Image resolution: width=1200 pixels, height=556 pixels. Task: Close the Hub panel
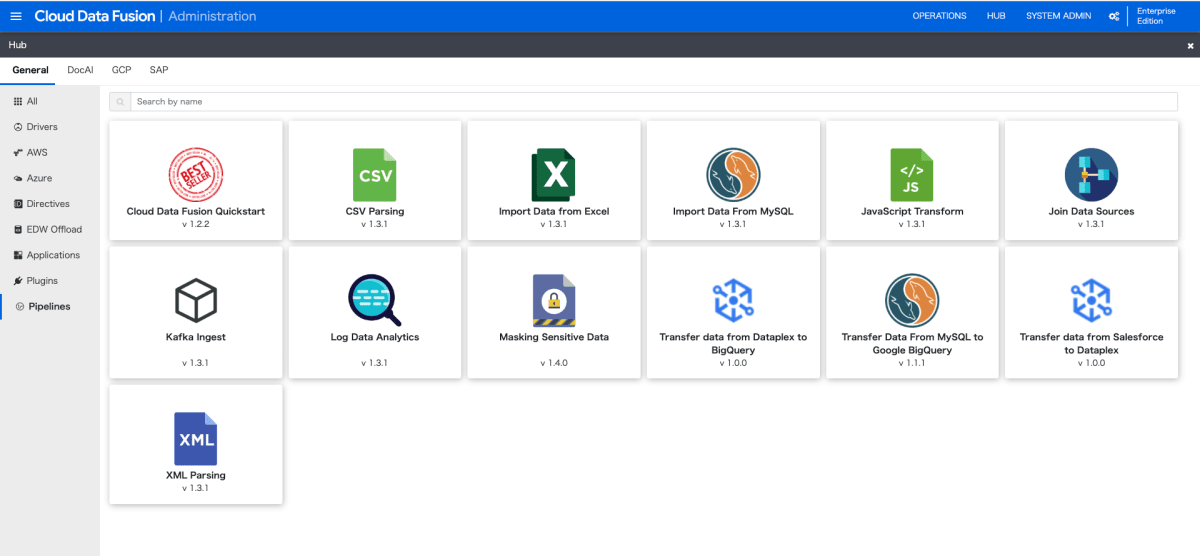(x=1190, y=46)
